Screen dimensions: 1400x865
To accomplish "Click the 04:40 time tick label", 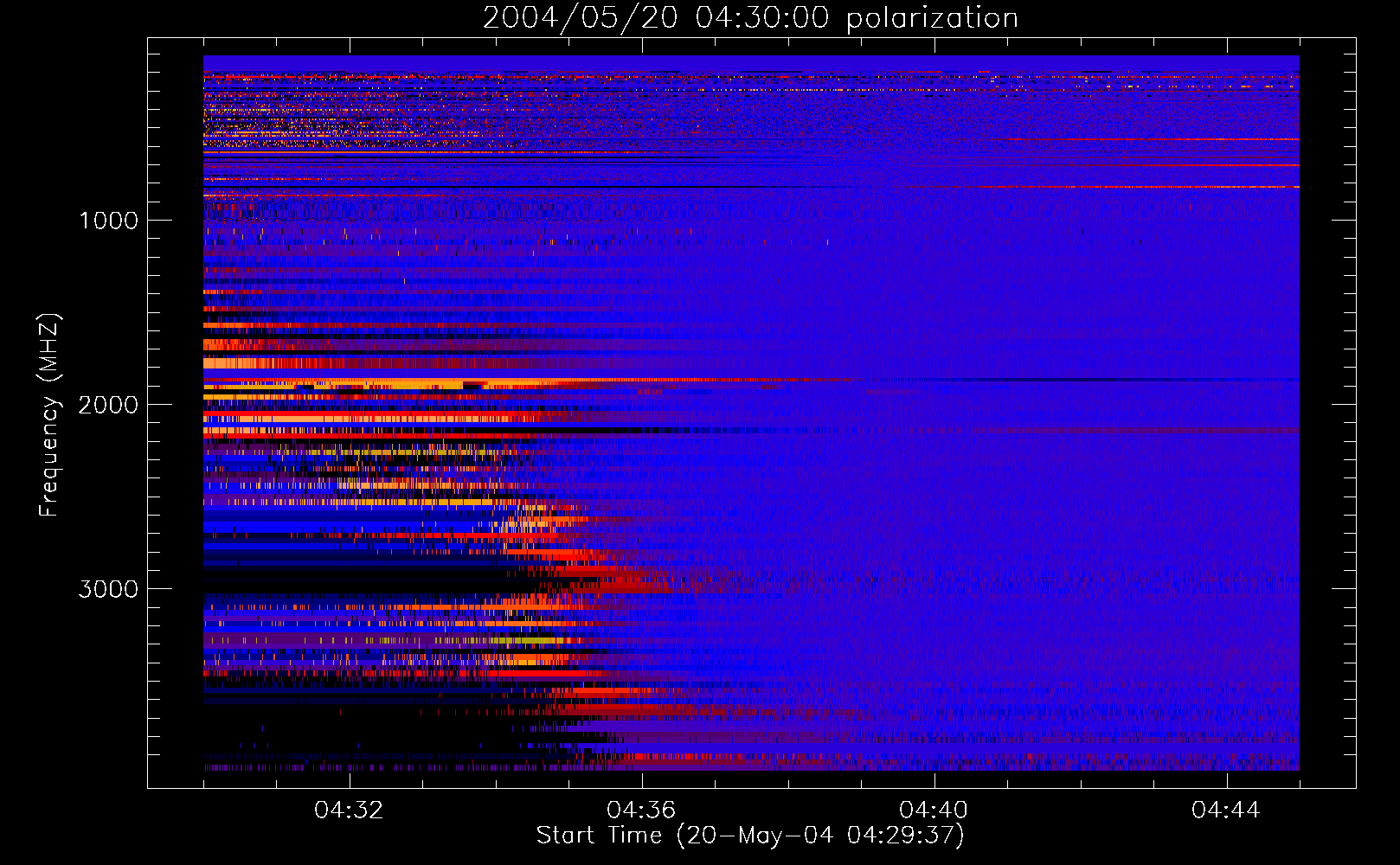I will click(934, 810).
